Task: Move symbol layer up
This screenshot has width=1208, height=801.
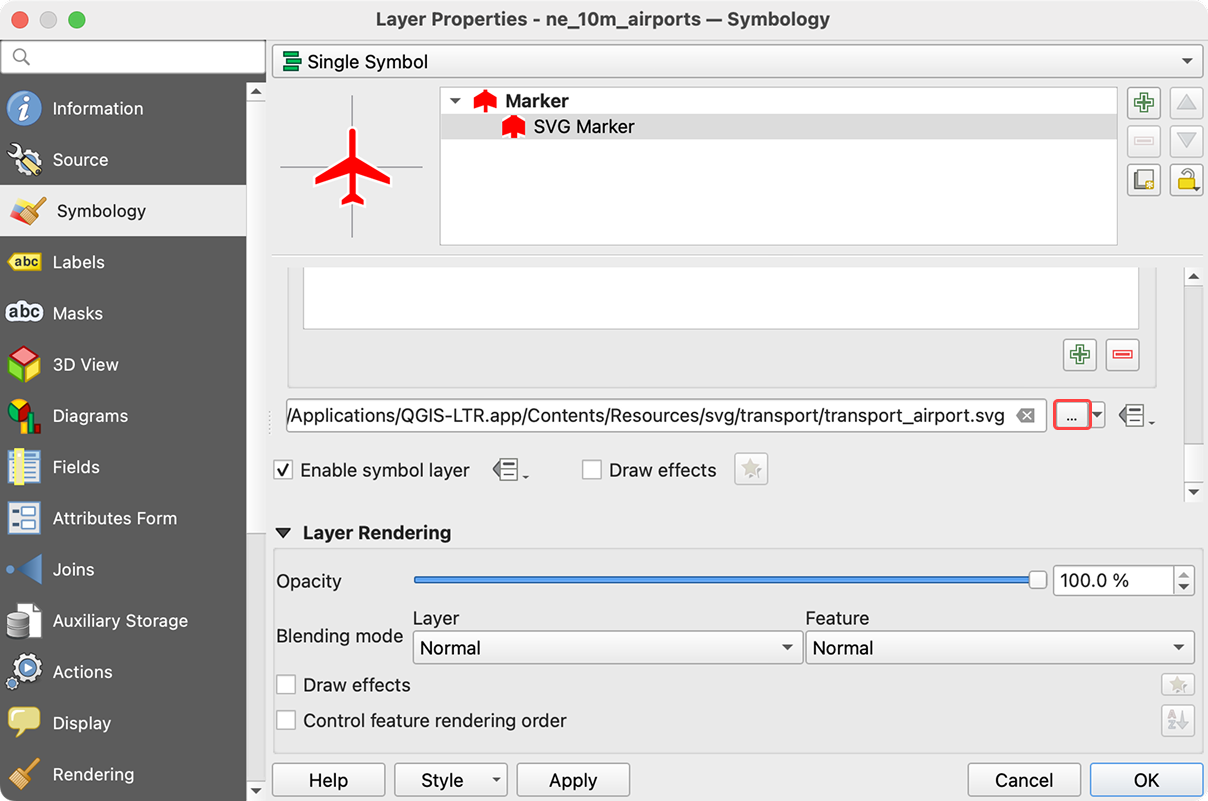Action: click(1186, 102)
